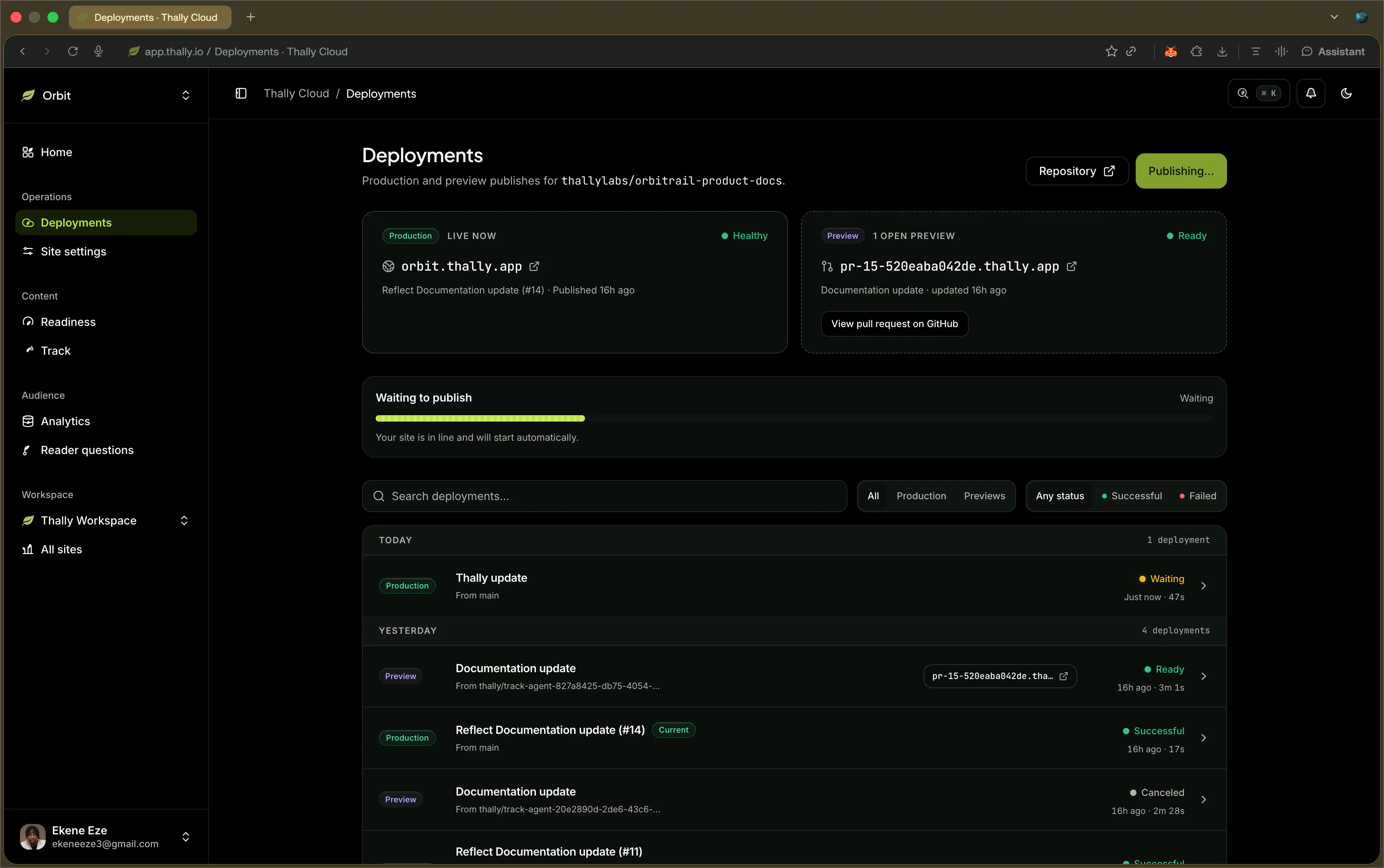Click the Current badge on Reflect update
The height and width of the screenshot is (868, 1384).
pos(673,729)
